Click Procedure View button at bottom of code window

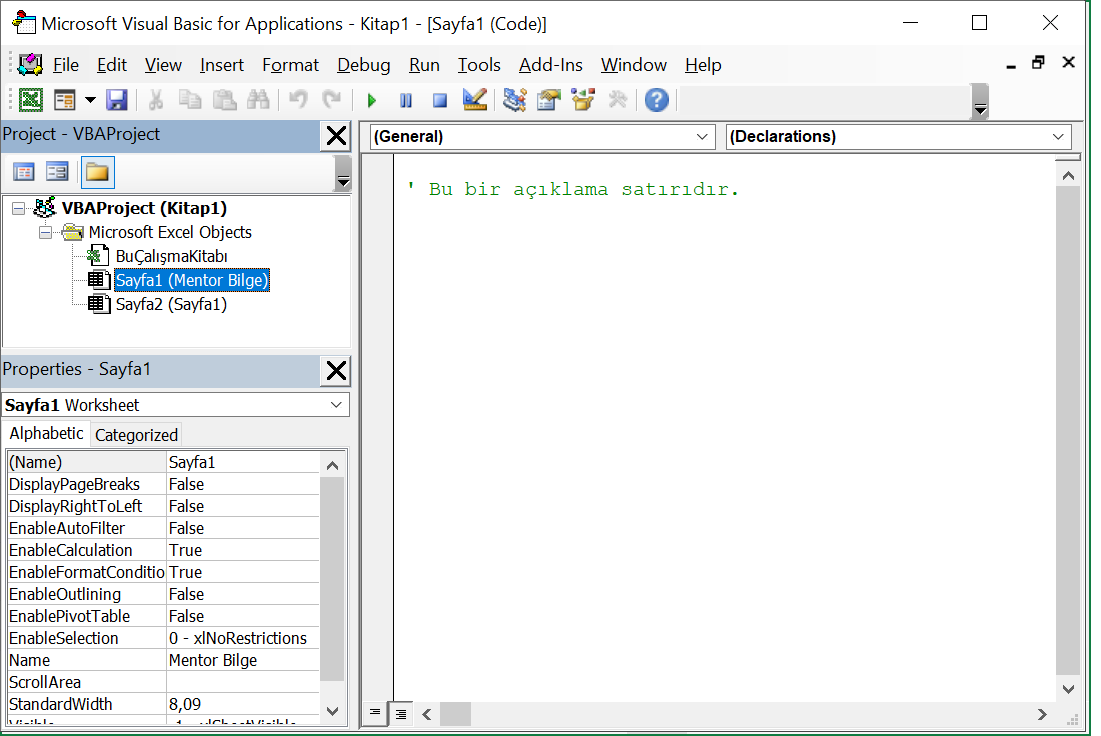375,714
